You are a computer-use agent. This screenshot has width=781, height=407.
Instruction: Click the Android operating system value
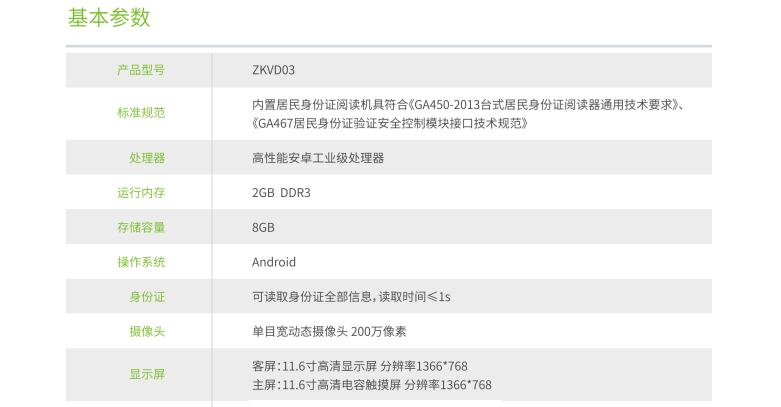coord(274,262)
